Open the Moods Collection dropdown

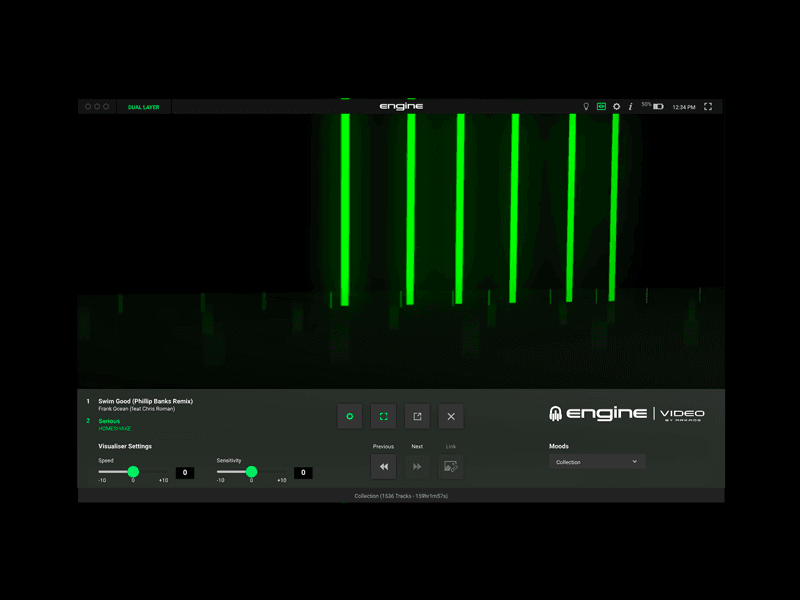(x=596, y=462)
